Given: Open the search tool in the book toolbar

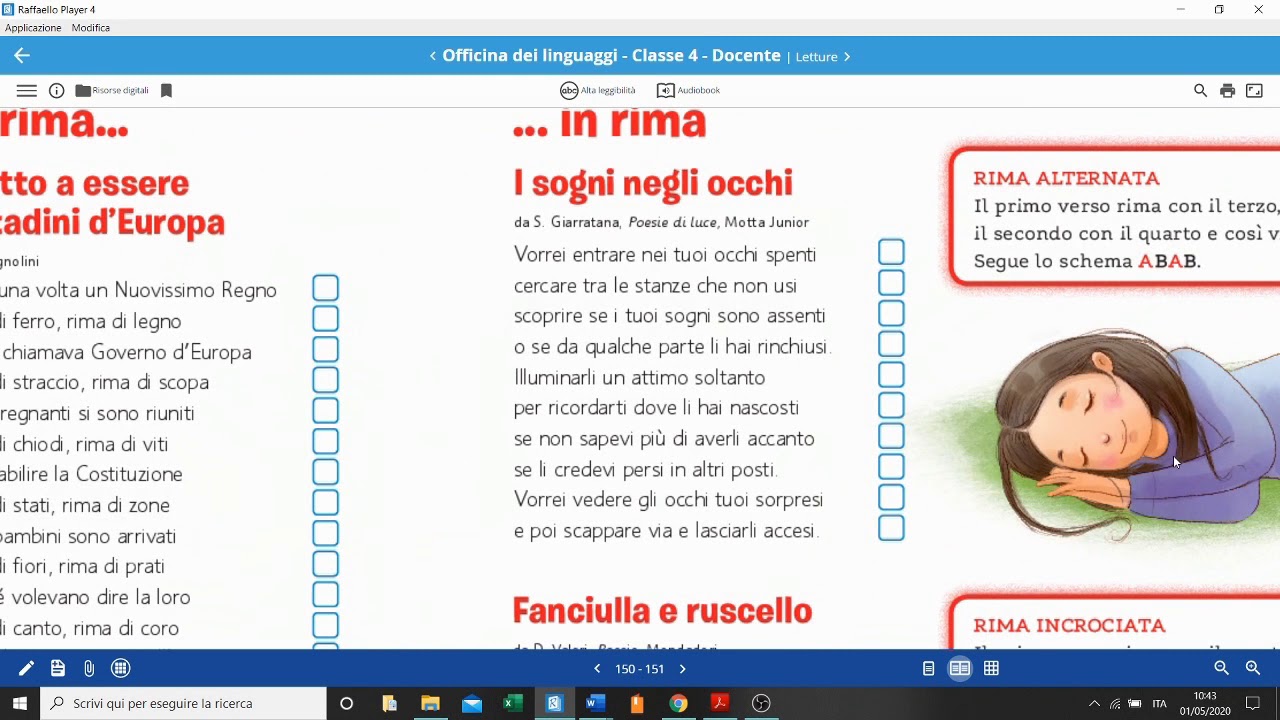Looking at the screenshot, I should click(x=1200, y=90).
